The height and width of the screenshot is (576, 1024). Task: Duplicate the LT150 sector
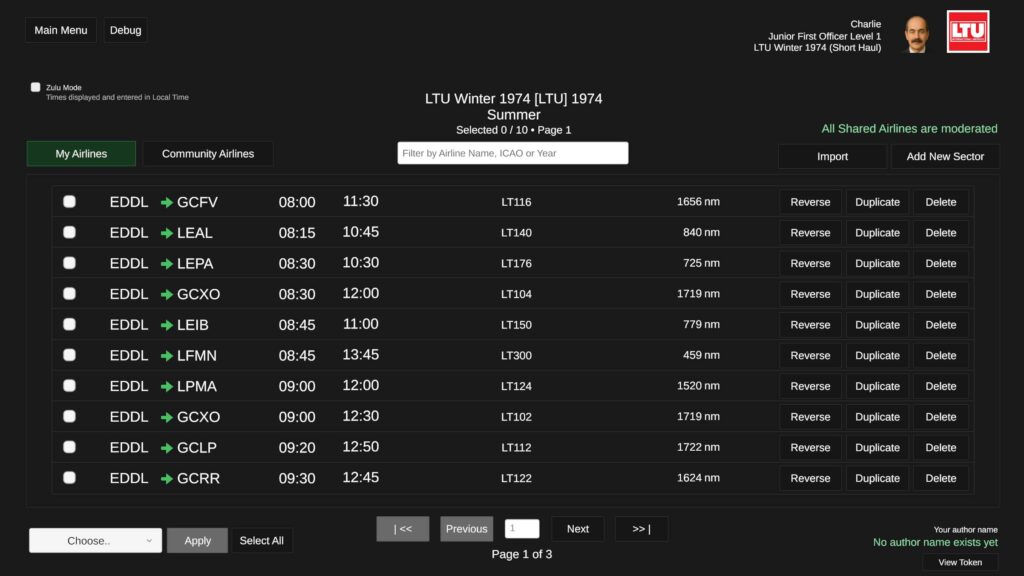pos(877,325)
